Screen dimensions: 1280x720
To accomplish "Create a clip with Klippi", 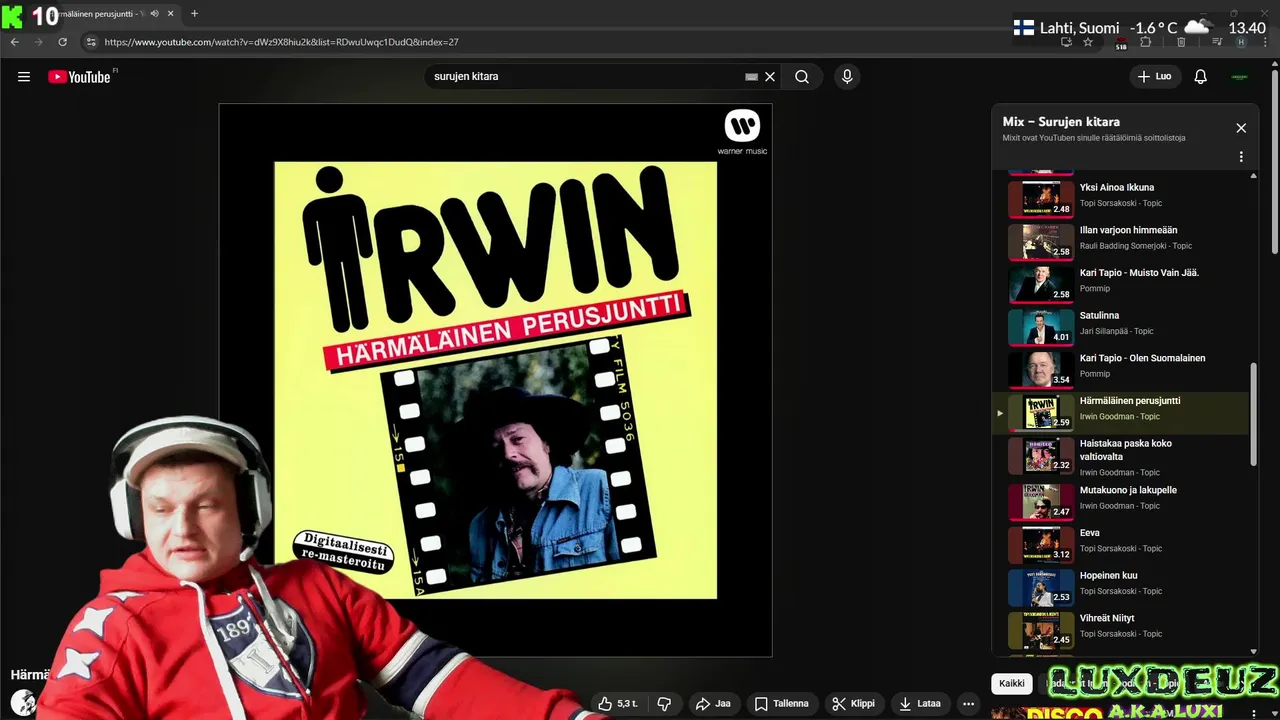I will pyautogui.click(x=853, y=704).
